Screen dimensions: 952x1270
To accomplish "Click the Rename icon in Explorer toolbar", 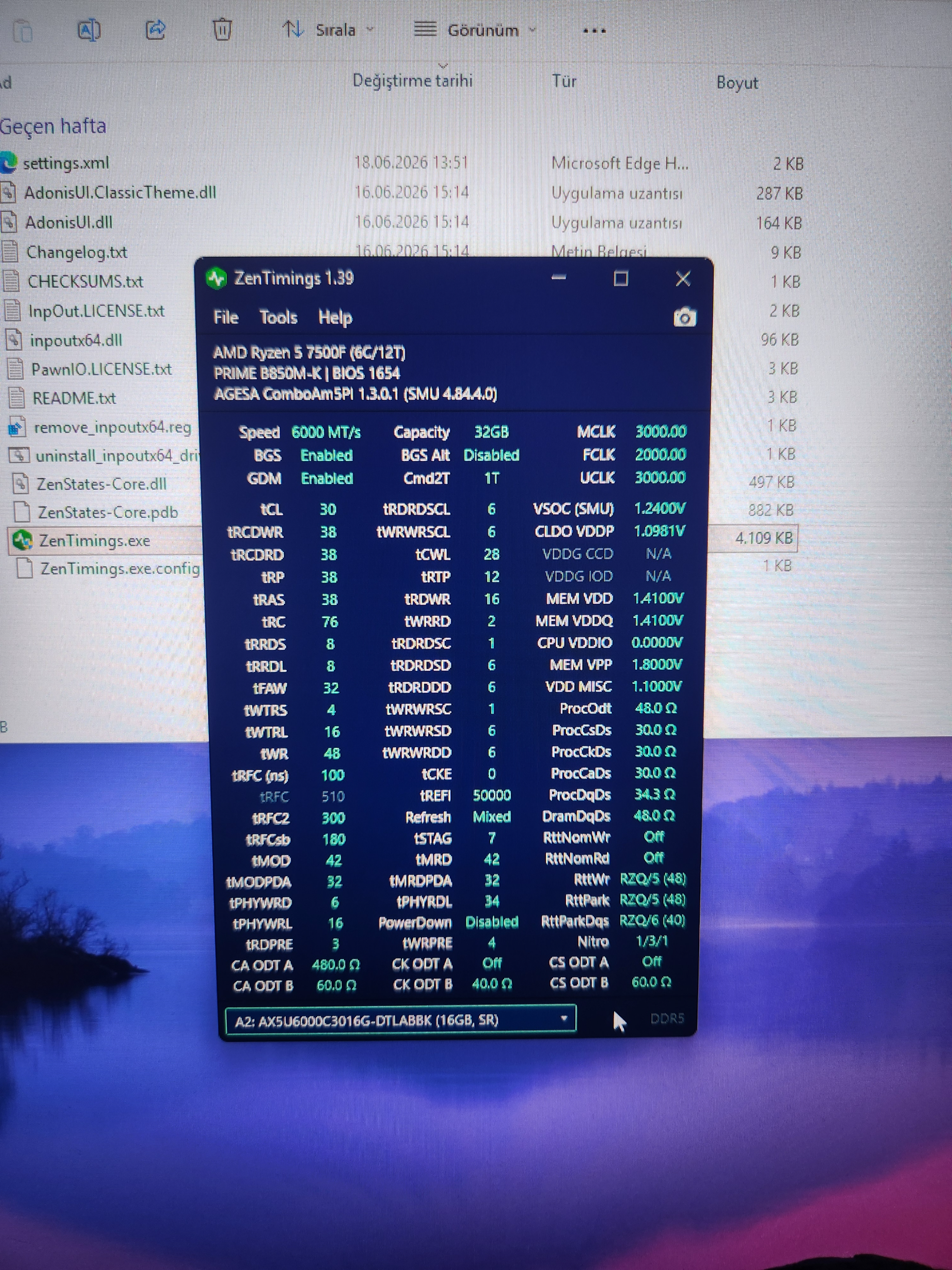I will tap(89, 29).
